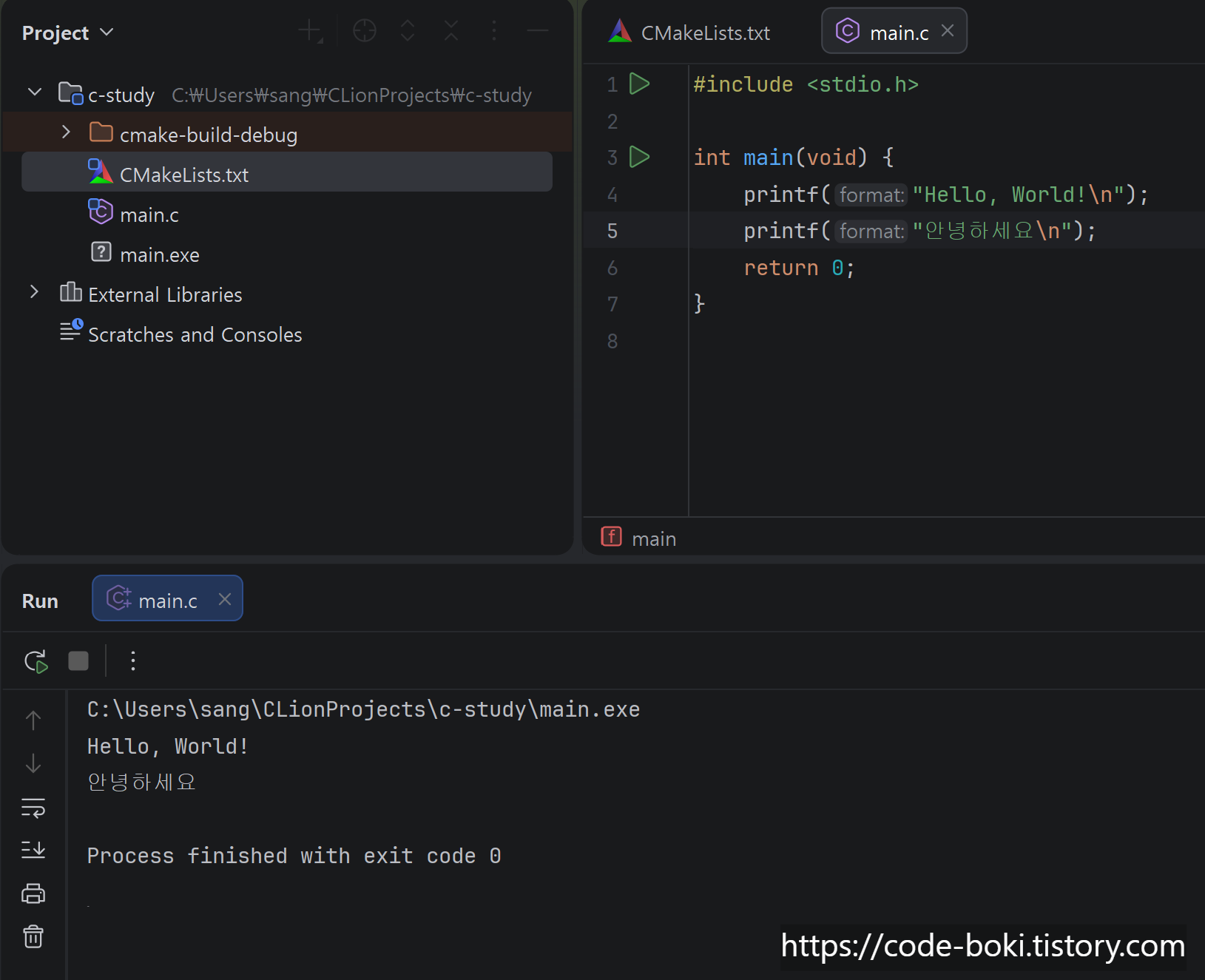
Task: Click run gutter icon on line 1
Action: pyautogui.click(x=639, y=84)
